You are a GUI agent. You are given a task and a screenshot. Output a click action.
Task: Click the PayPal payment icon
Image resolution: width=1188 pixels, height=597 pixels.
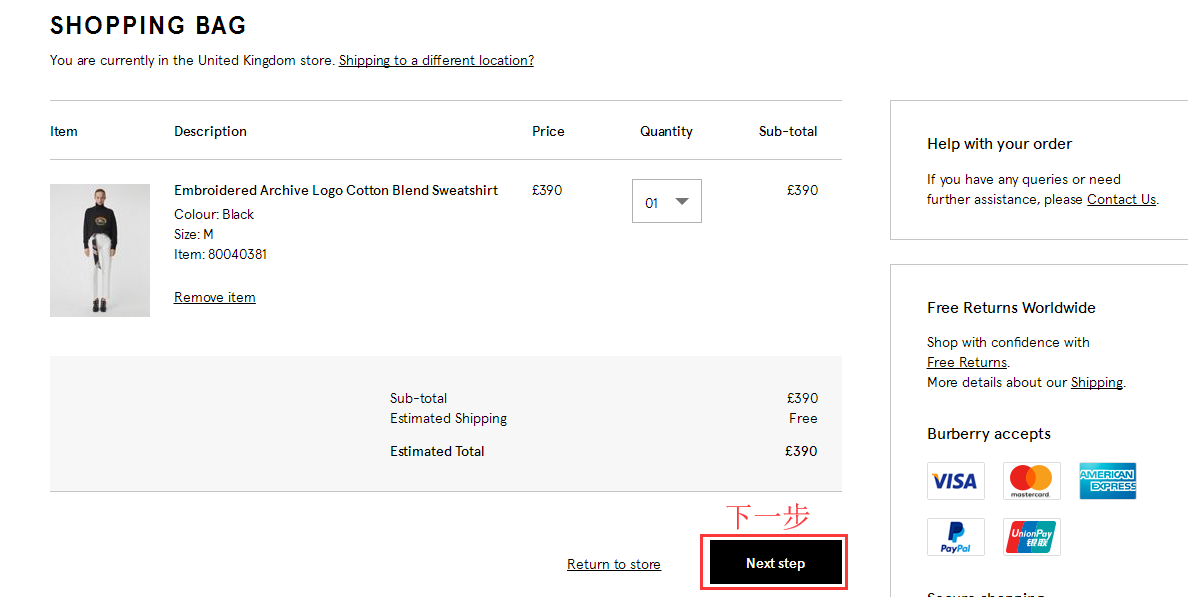coord(955,537)
